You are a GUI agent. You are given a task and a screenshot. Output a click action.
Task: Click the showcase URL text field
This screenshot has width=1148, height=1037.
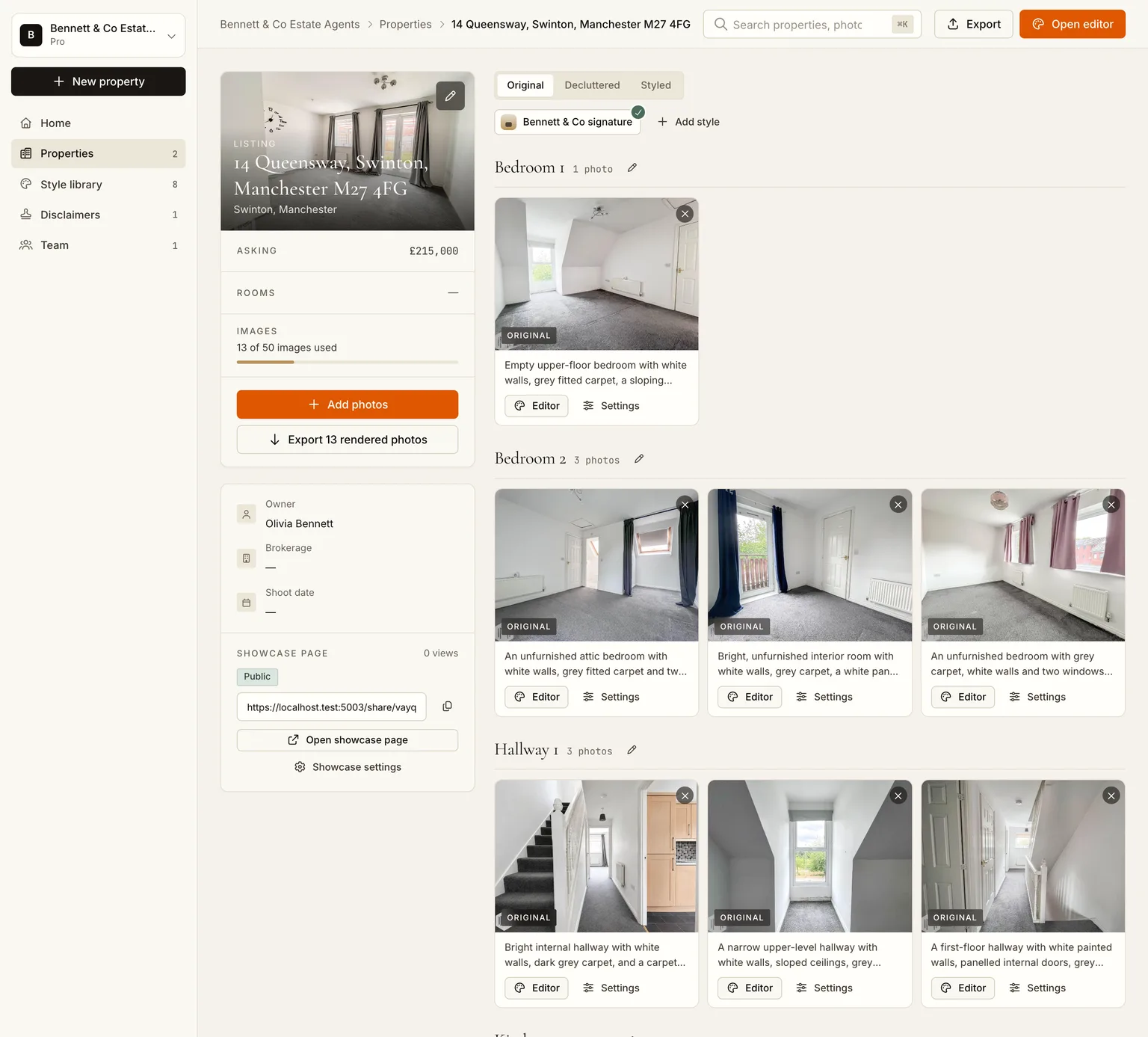click(x=331, y=707)
